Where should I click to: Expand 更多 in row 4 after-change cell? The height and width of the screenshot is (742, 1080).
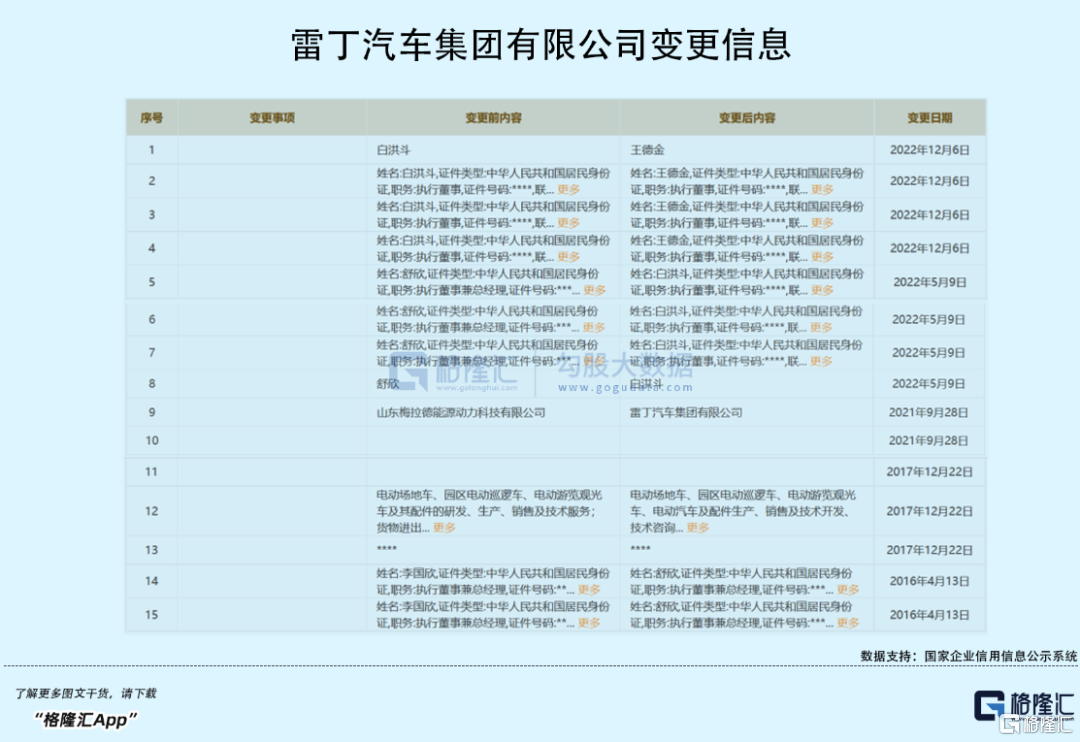coord(822,256)
